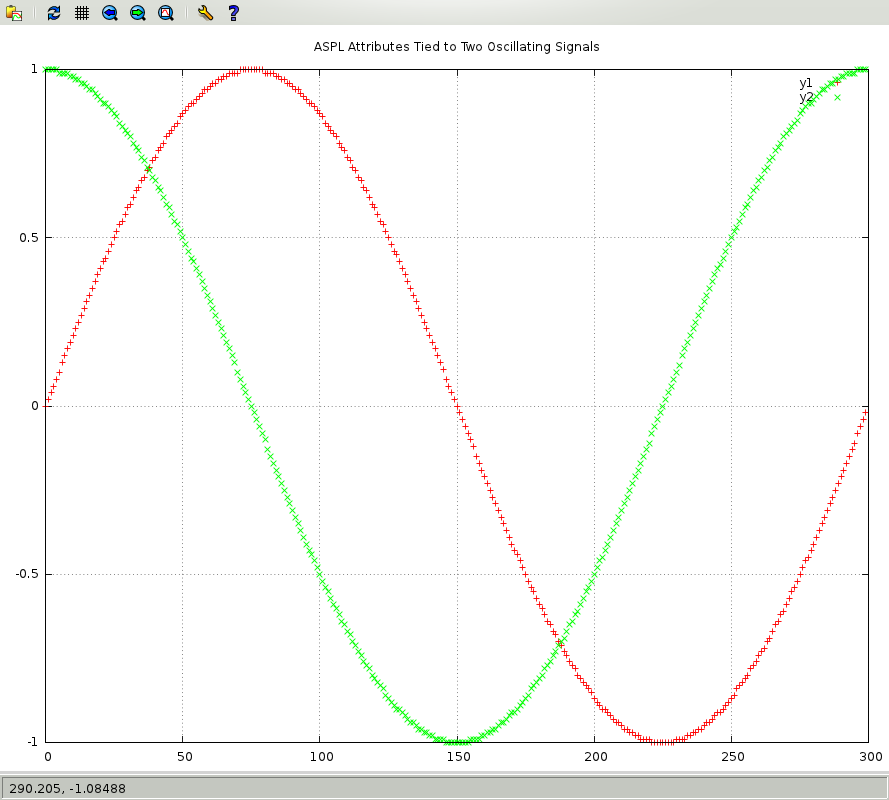Click the peak of the red y1 curve
Viewport: 889px width, 800px height.
click(x=252, y=69)
